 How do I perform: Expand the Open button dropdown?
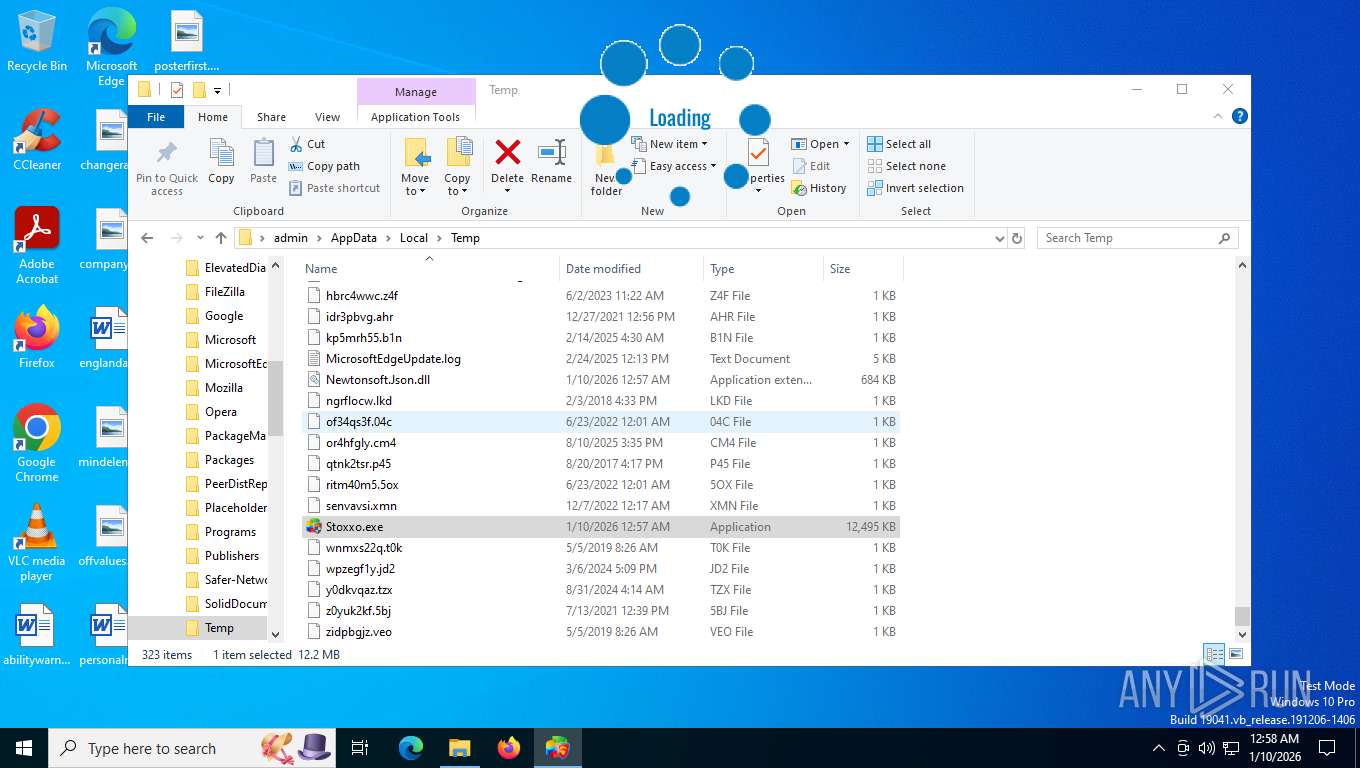click(x=846, y=144)
